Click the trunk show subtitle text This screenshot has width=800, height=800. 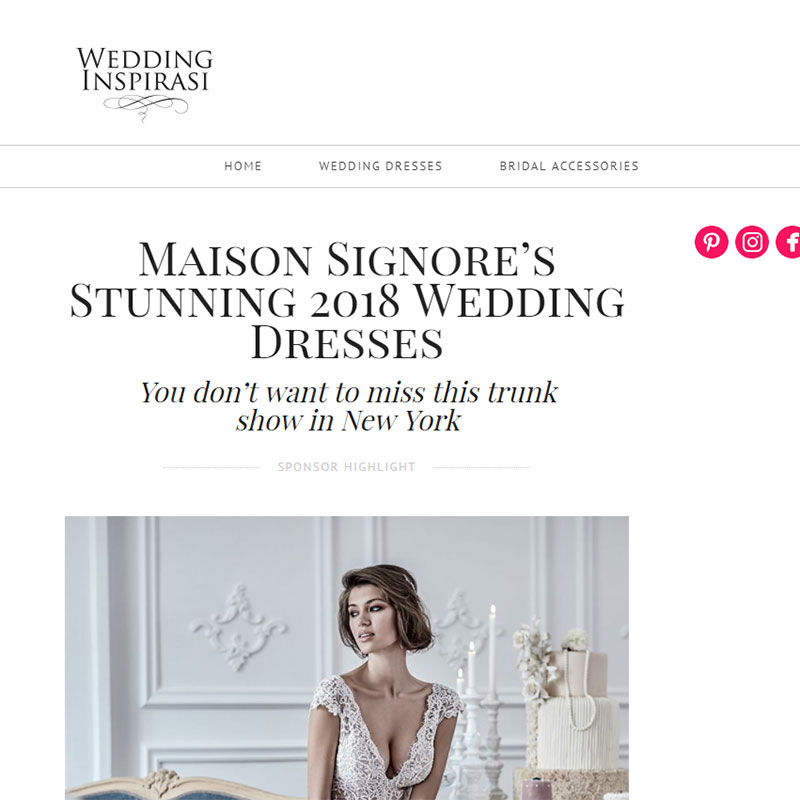(x=348, y=406)
